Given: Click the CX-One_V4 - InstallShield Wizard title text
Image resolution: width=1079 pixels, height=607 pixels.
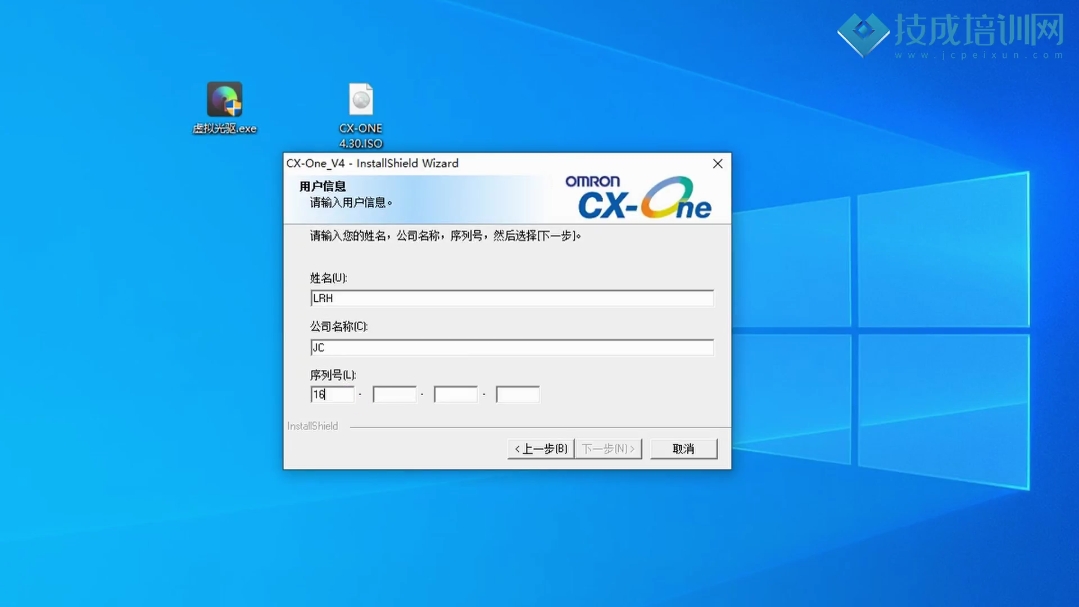Looking at the screenshot, I should pyautogui.click(x=372, y=163).
